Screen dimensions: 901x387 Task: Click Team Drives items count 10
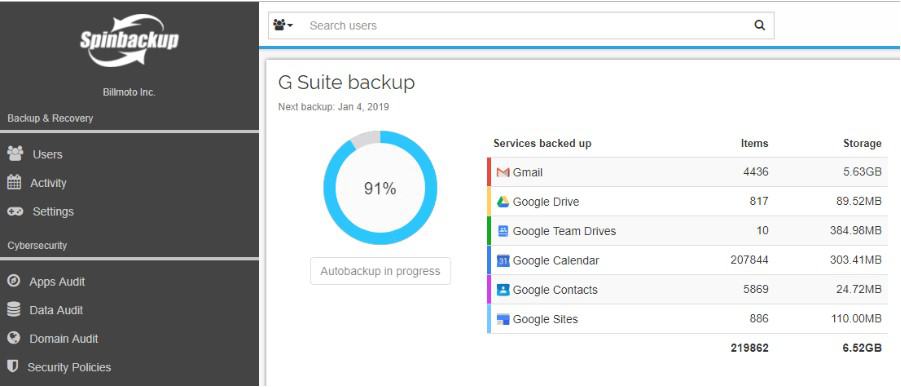click(763, 231)
